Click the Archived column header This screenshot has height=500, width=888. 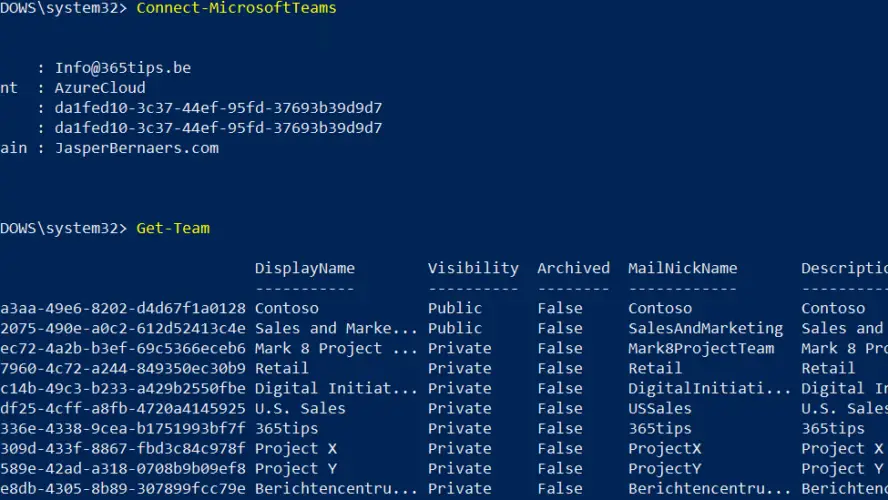coord(573,268)
